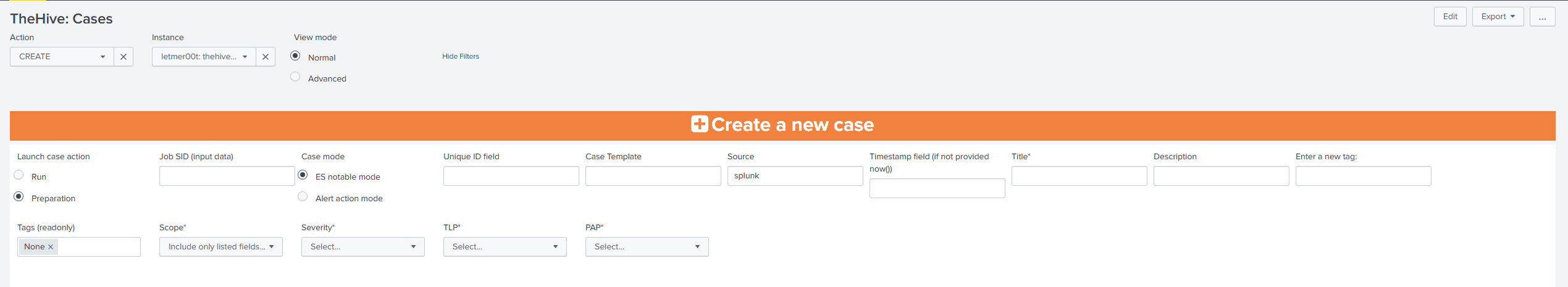Open the Scope dropdown
1568x287 pixels.
(221, 247)
